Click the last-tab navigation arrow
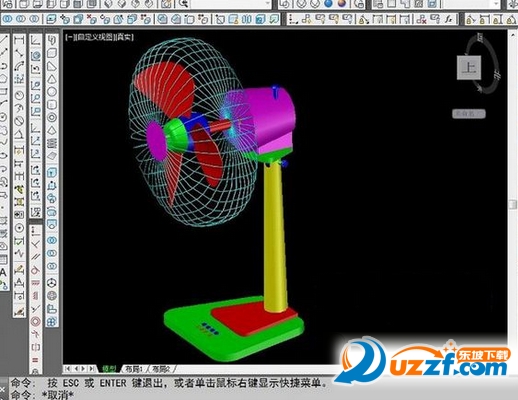Viewport: 518px width, 400px height. (91, 369)
